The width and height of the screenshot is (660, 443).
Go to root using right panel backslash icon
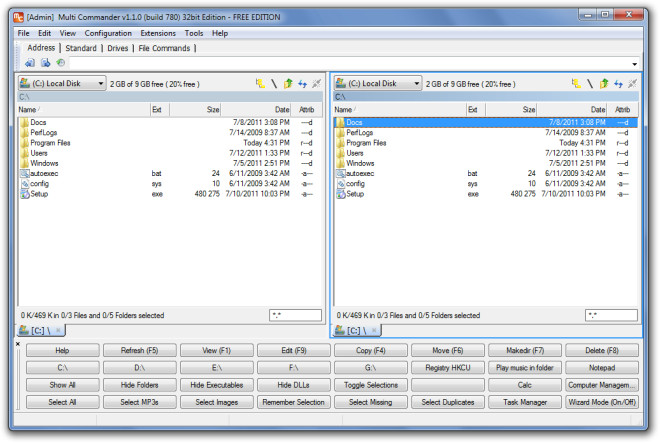(x=590, y=83)
